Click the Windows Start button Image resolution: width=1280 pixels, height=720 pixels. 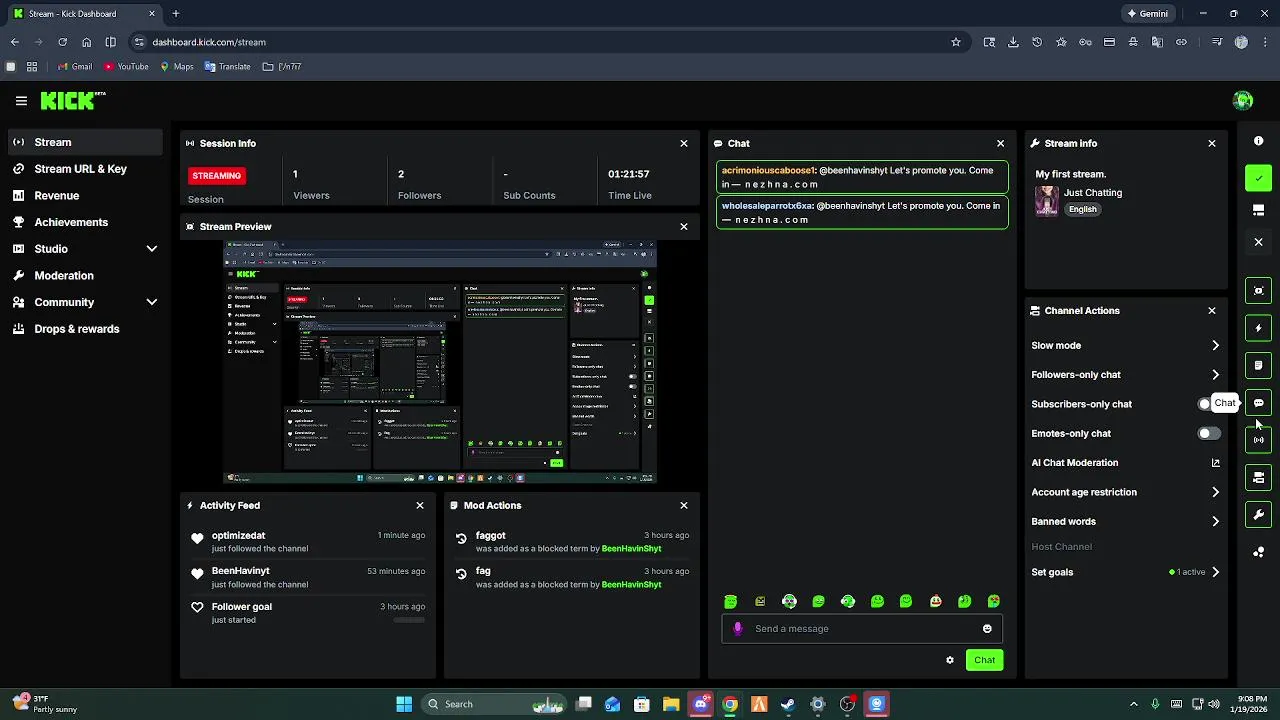click(x=404, y=704)
